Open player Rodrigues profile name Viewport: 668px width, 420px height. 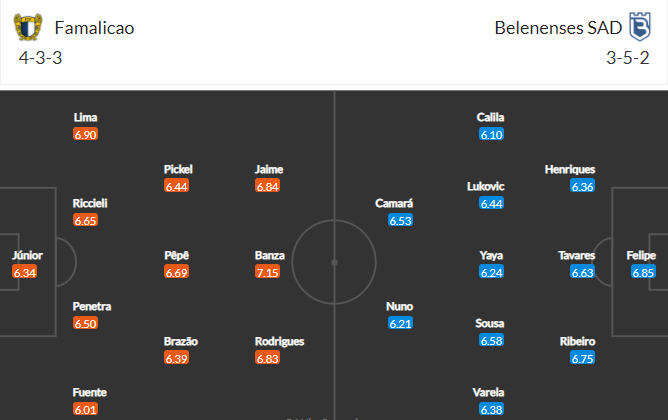[279, 341]
